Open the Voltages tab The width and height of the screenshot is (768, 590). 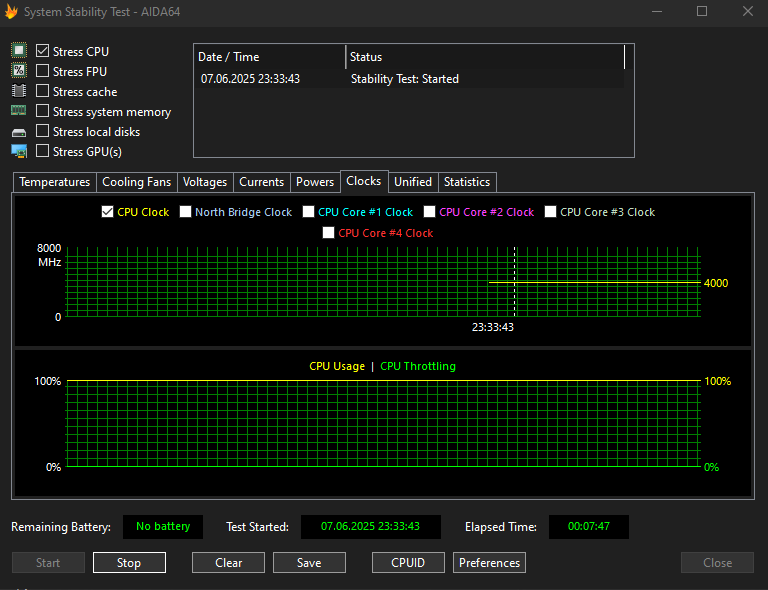point(205,182)
